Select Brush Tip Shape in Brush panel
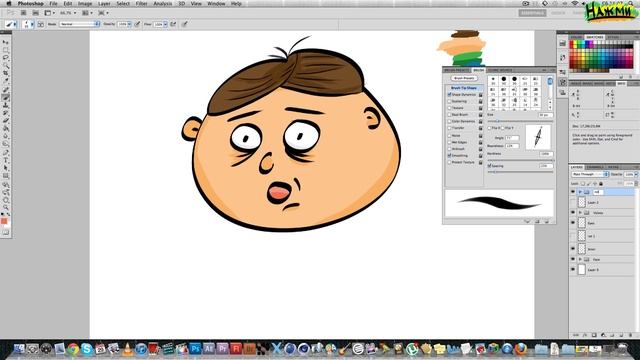 (x=464, y=88)
